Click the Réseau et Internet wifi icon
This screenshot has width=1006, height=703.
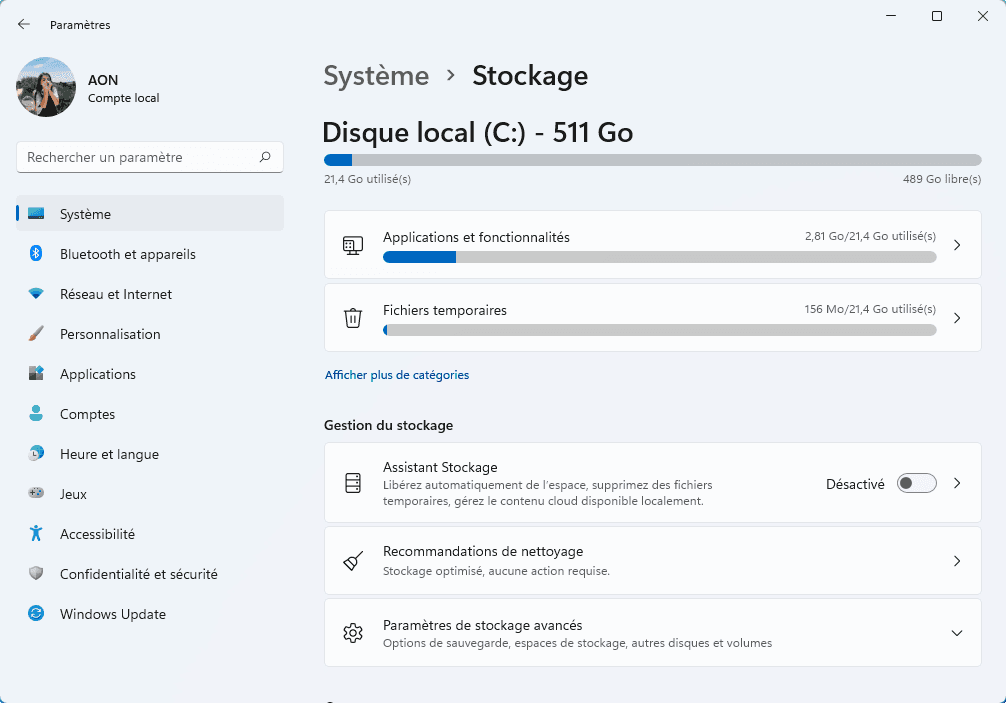(36, 294)
